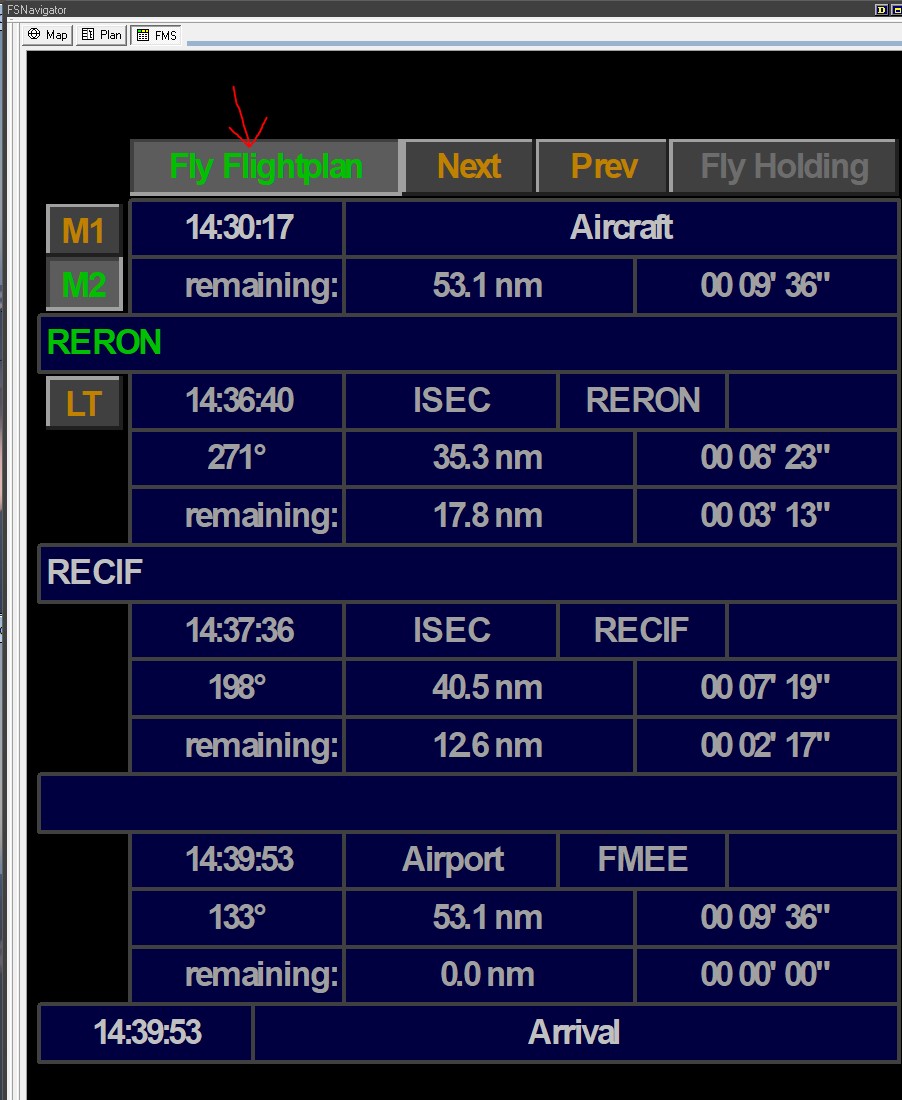Screen dimensions: 902x1100
Task: Click the 00 02' 17" remaining time cell
Action: point(766,745)
